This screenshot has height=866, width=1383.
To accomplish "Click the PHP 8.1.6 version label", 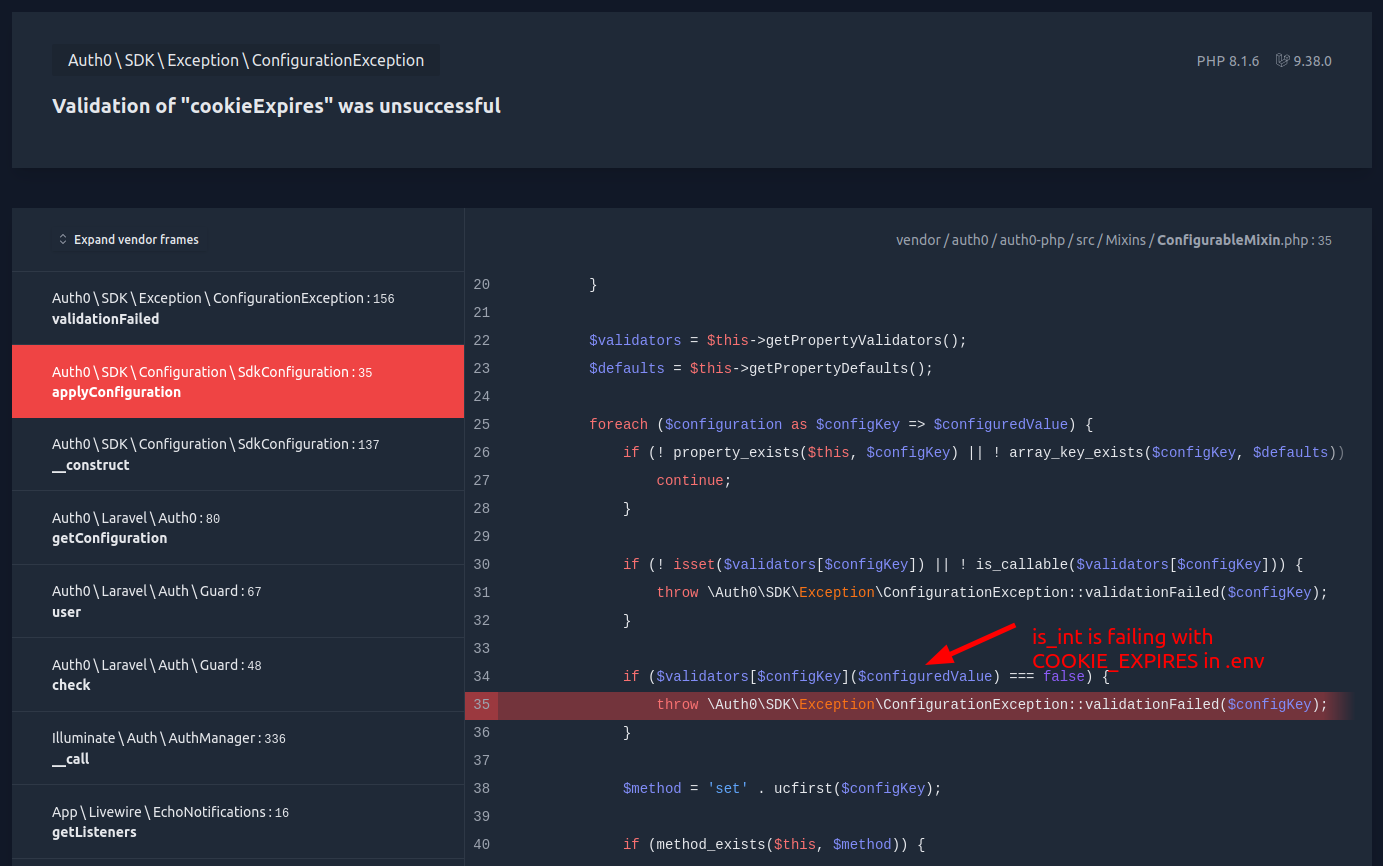I will tap(1228, 60).
